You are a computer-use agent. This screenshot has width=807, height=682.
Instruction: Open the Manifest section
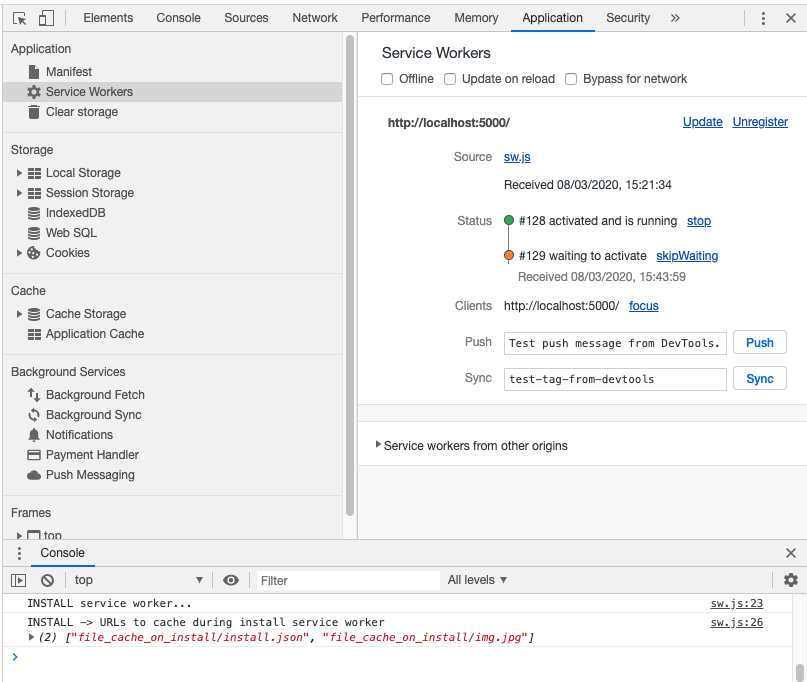pos(68,70)
